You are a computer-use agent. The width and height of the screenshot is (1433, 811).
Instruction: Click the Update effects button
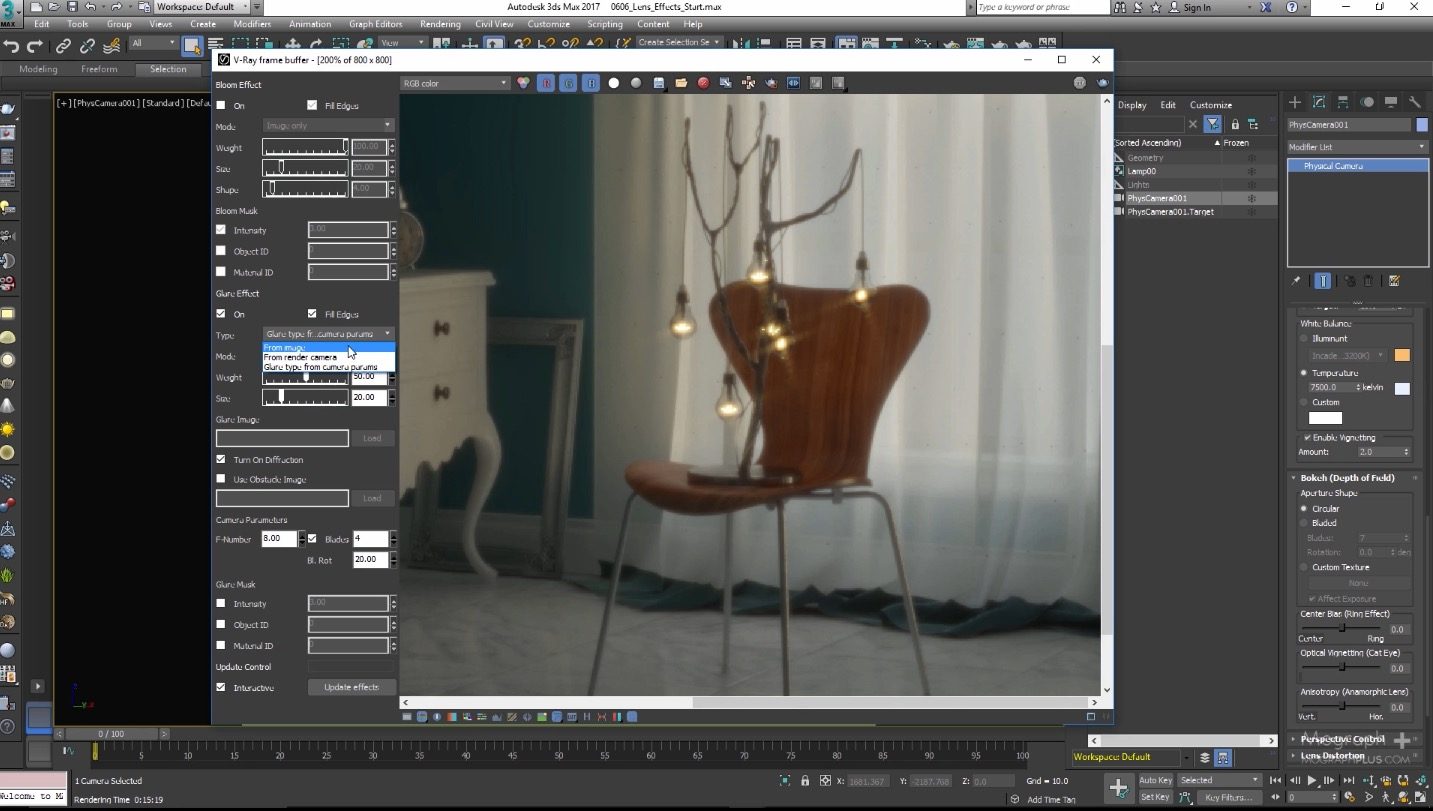[x=351, y=687]
